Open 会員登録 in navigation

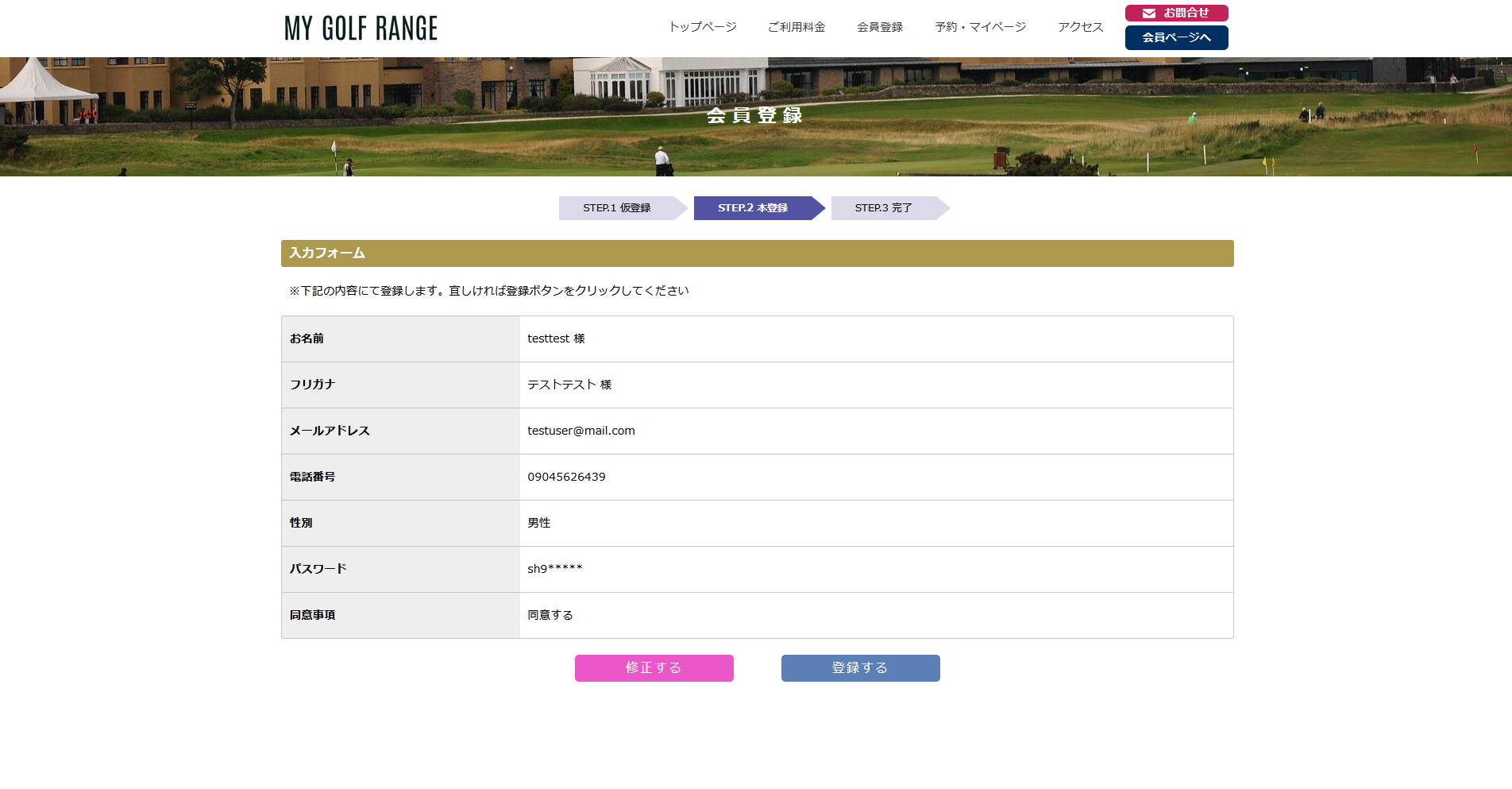click(x=880, y=27)
